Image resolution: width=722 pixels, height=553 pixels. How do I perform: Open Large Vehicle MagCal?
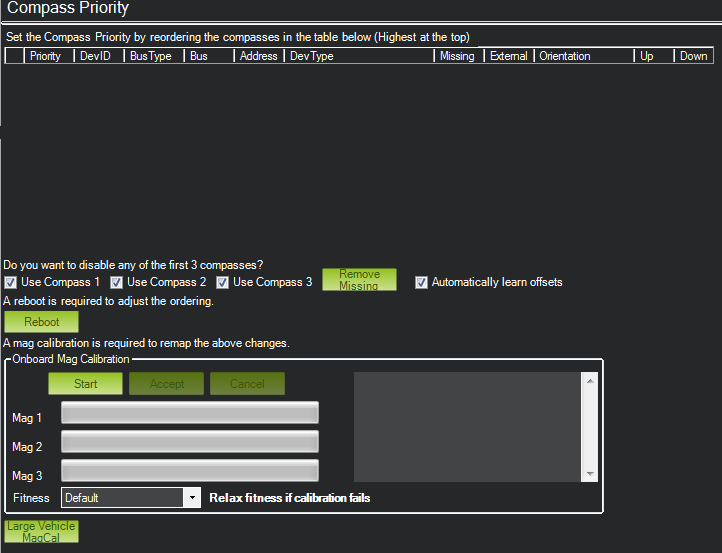click(41, 532)
